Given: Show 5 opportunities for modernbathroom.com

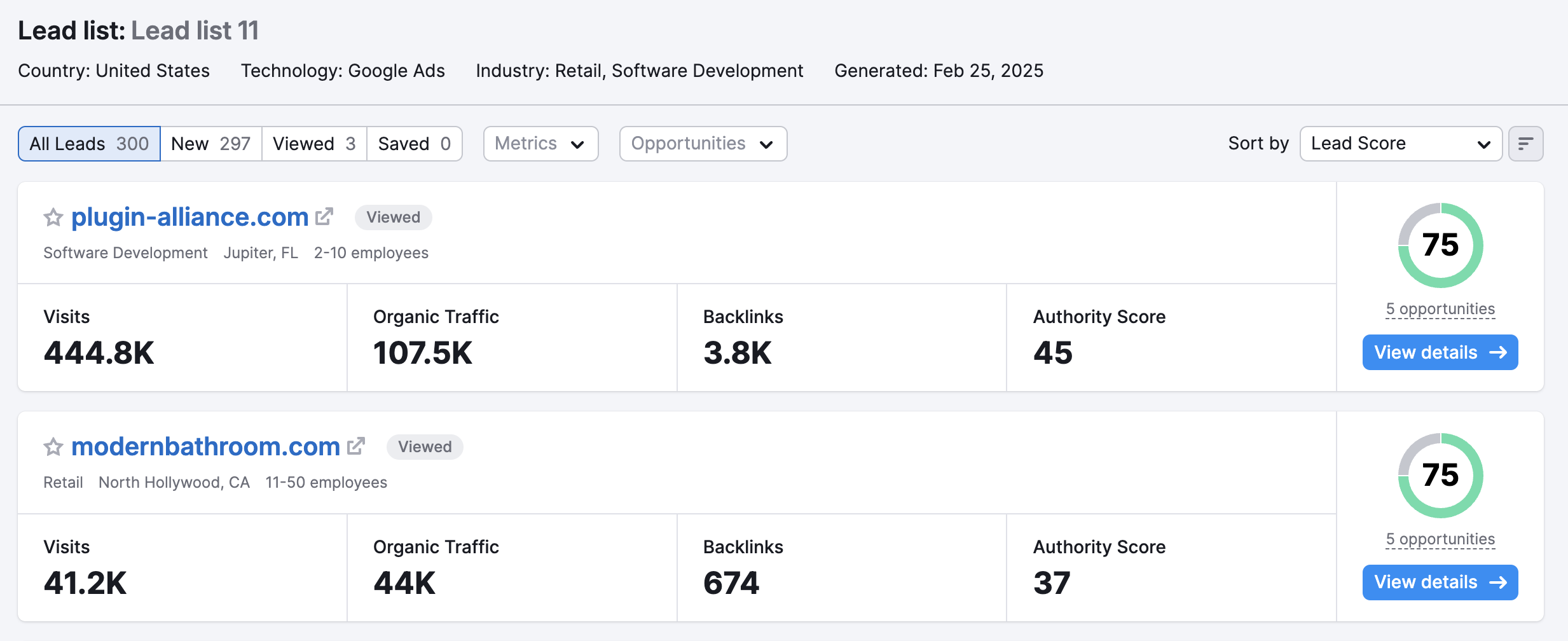Looking at the screenshot, I should pos(1440,539).
